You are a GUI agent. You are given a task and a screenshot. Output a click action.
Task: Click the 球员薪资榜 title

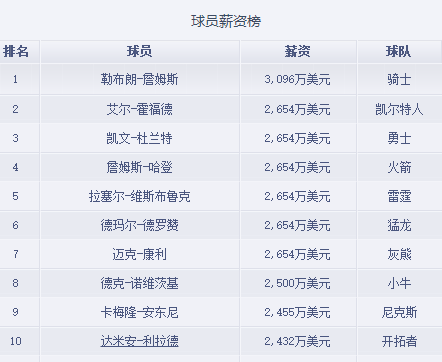tap(226, 21)
